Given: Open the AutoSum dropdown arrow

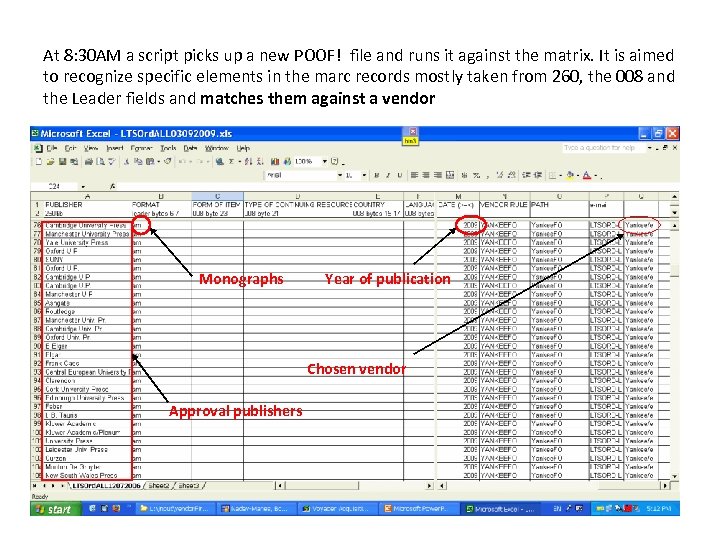Looking at the screenshot, I should pos(240,162).
